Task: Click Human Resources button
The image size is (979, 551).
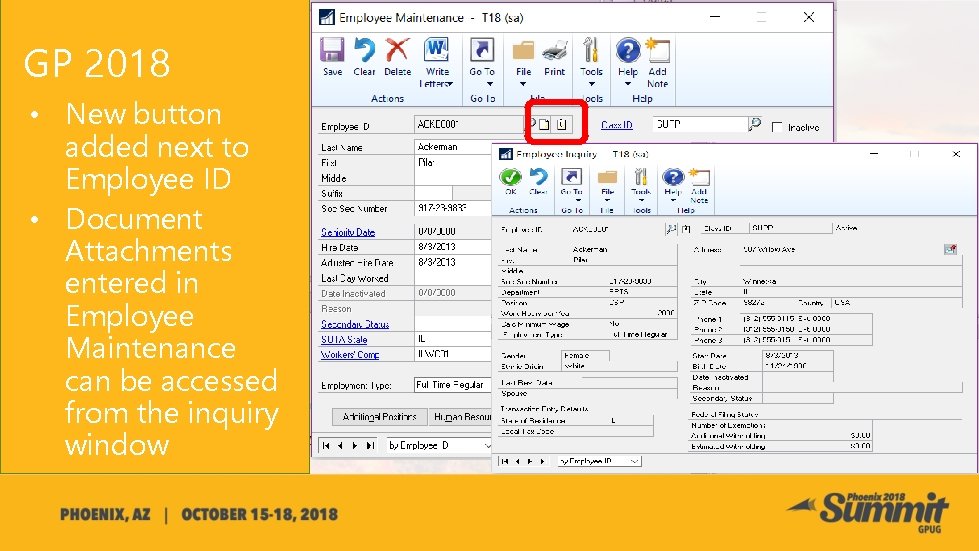Action: click(x=461, y=416)
